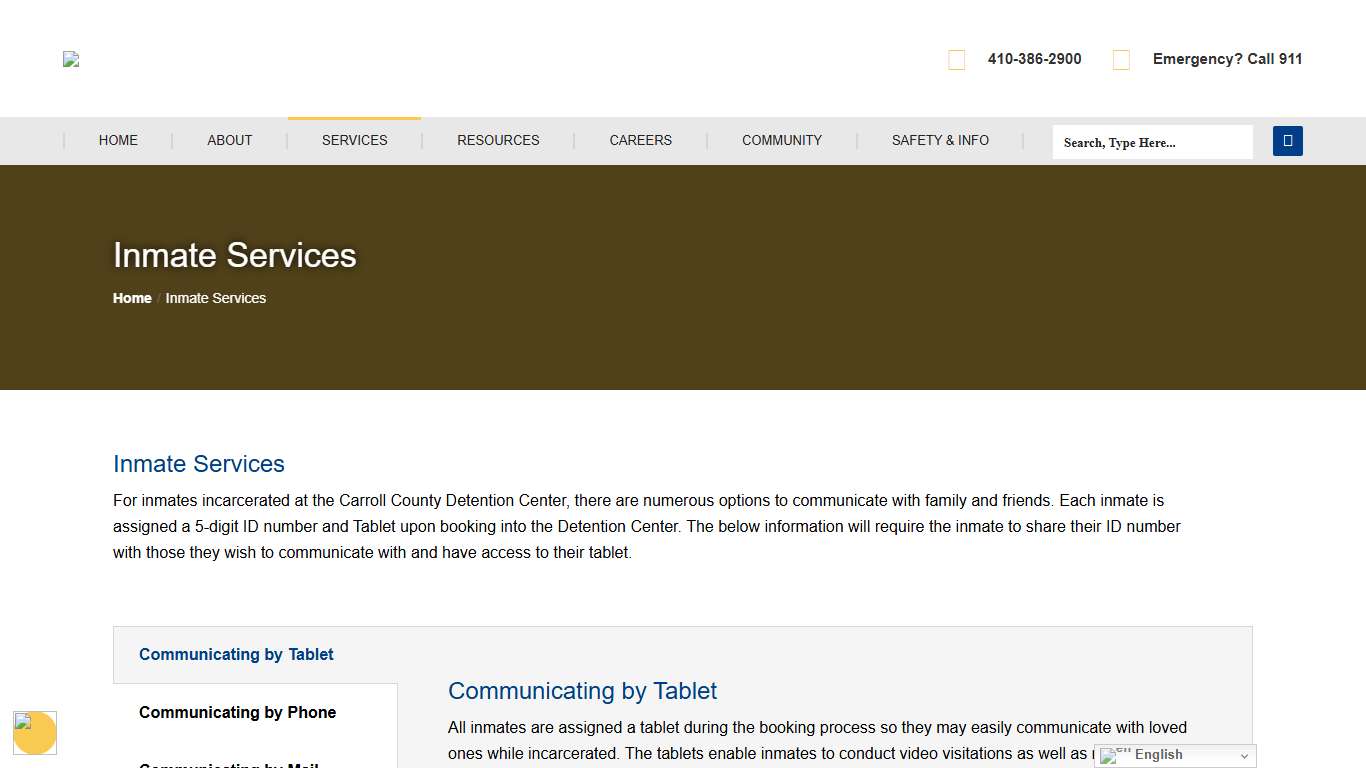Expand the Communicating by Phone section
The image size is (1366, 768).
tap(237, 712)
